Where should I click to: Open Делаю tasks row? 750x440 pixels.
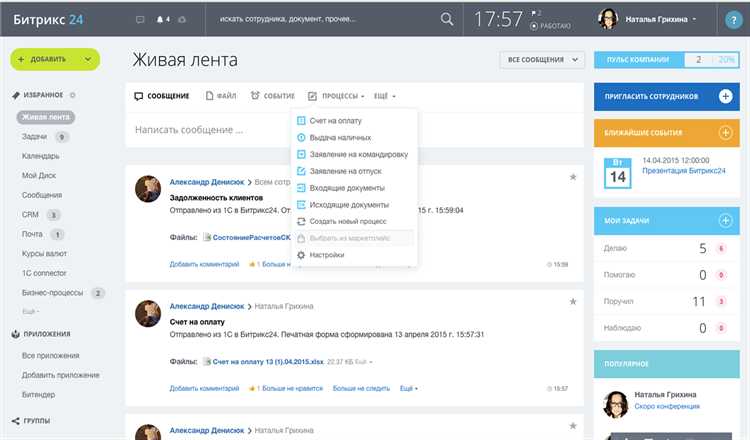[x=667, y=248]
